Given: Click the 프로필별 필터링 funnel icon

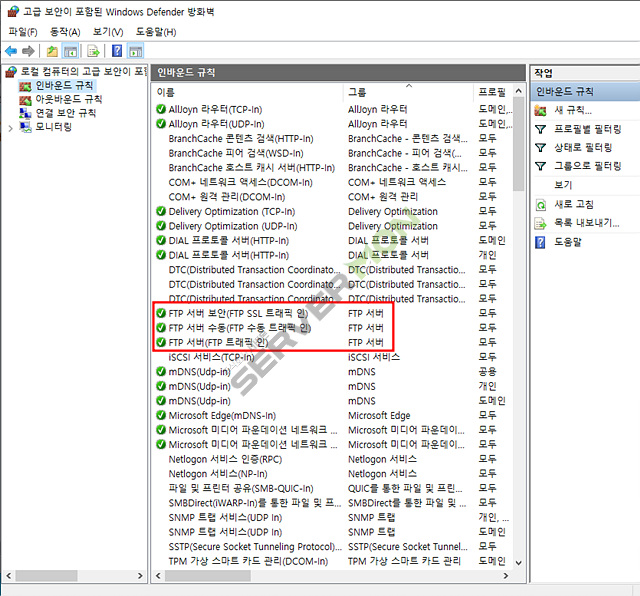Looking at the screenshot, I should tap(540, 129).
